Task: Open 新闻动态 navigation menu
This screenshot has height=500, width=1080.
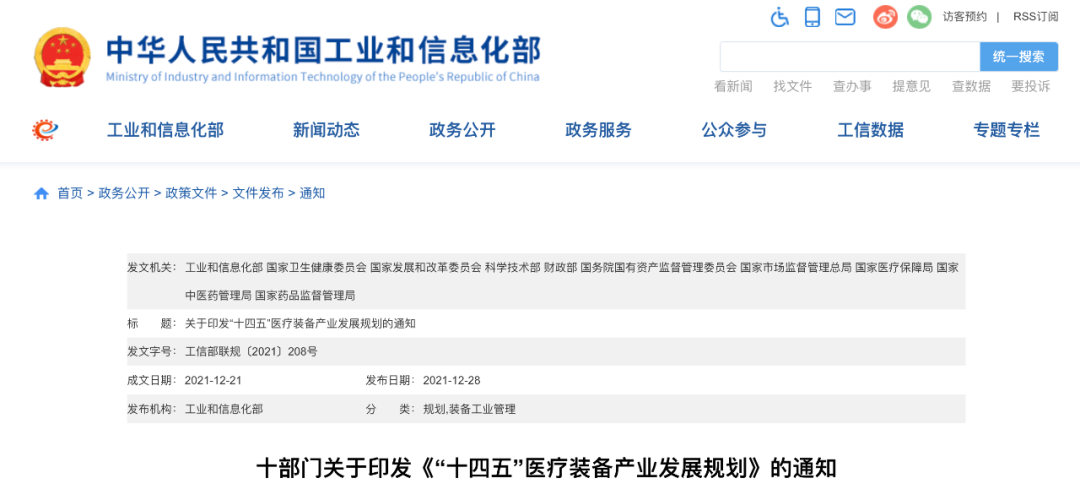Action: click(326, 129)
